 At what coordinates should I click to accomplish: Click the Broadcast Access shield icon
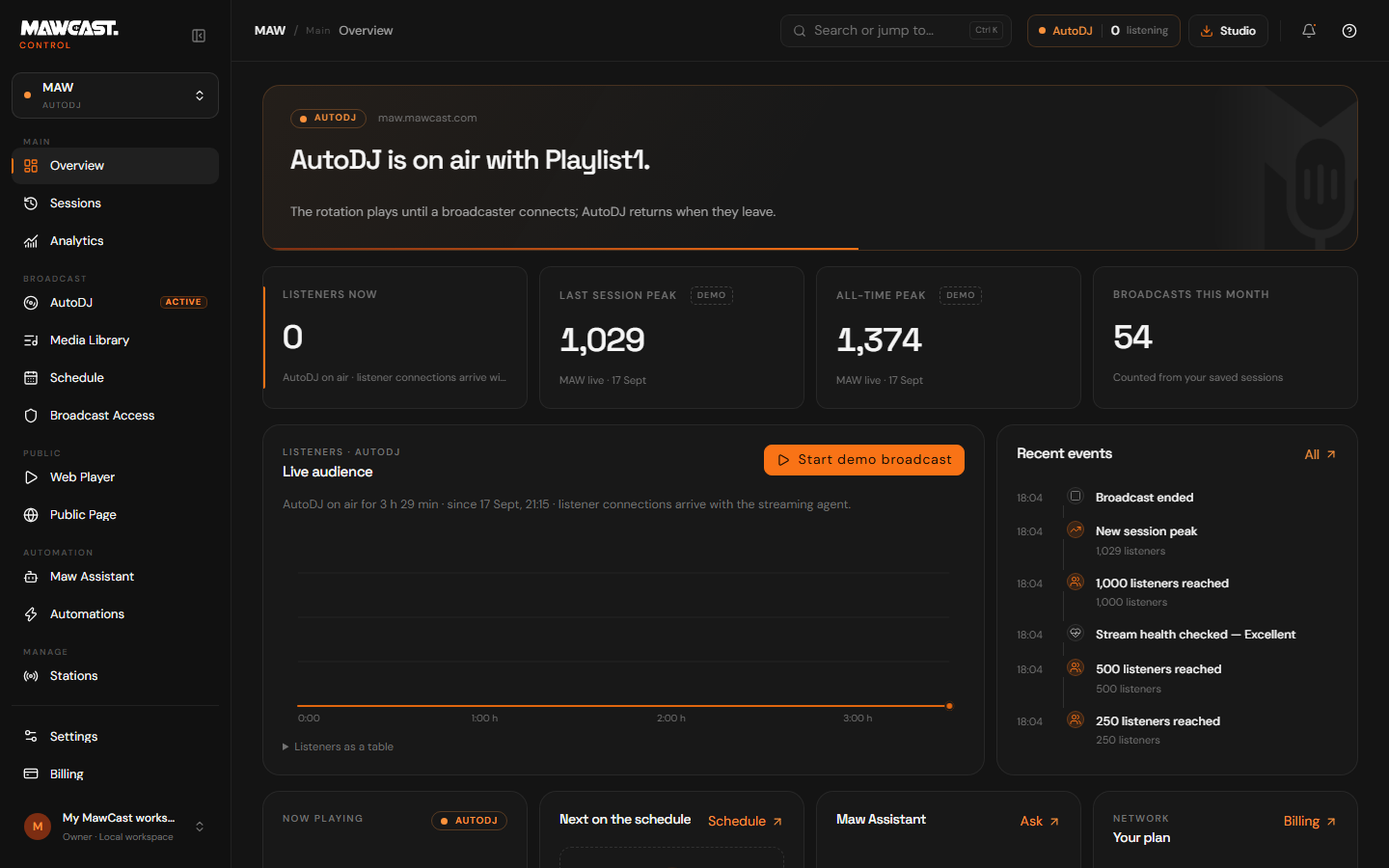click(x=31, y=416)
